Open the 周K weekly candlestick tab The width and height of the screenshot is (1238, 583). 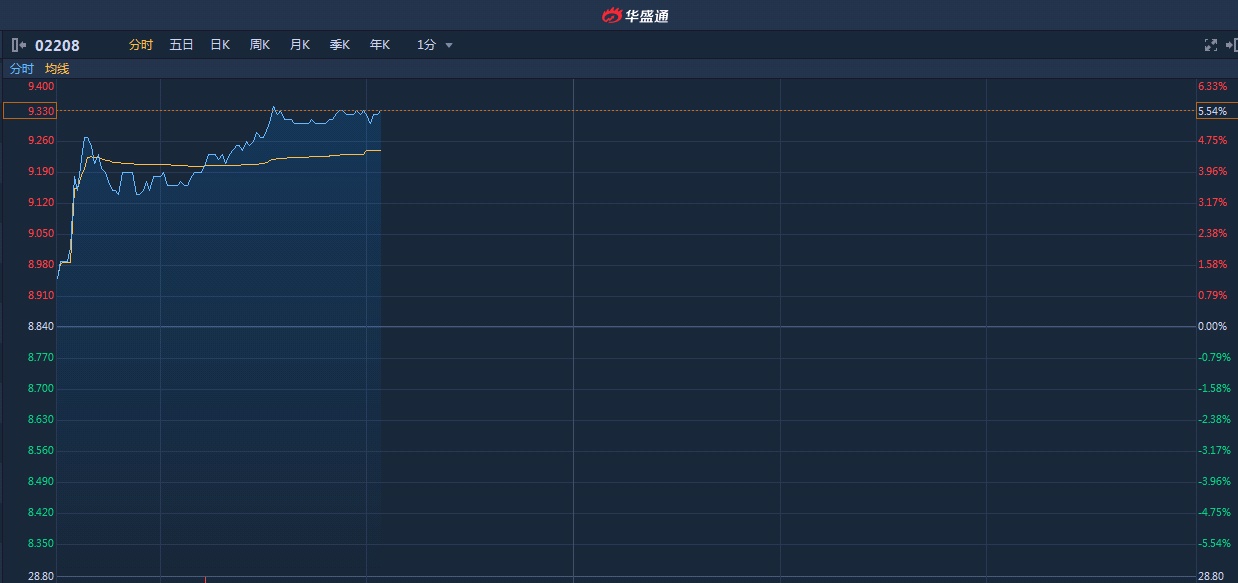[x=260, y=45]
